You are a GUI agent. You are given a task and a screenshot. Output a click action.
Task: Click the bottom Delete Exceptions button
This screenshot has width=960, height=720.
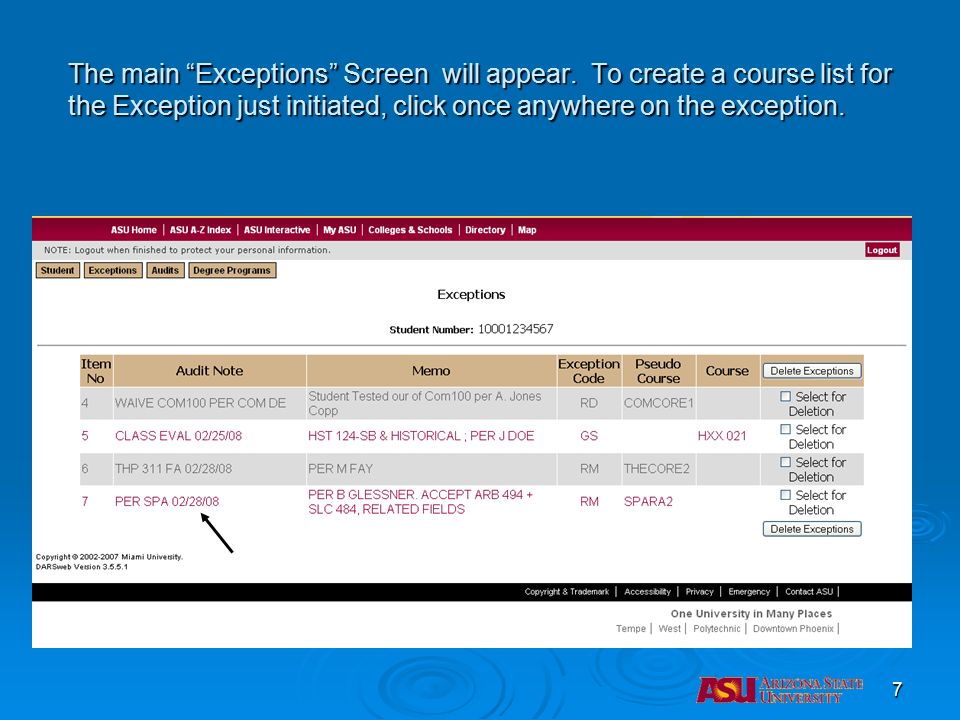[812, 529]
